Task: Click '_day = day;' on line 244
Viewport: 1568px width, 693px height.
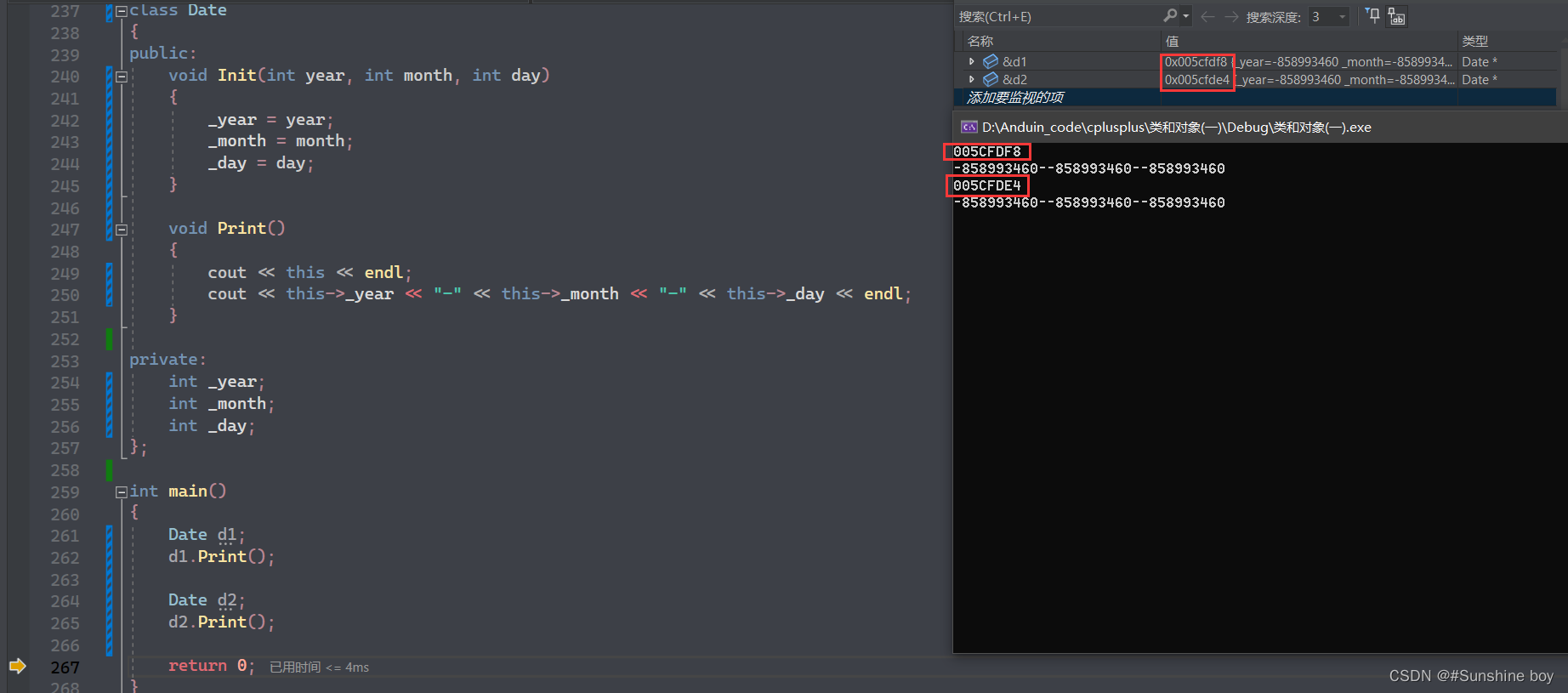Action: [260, 163]
